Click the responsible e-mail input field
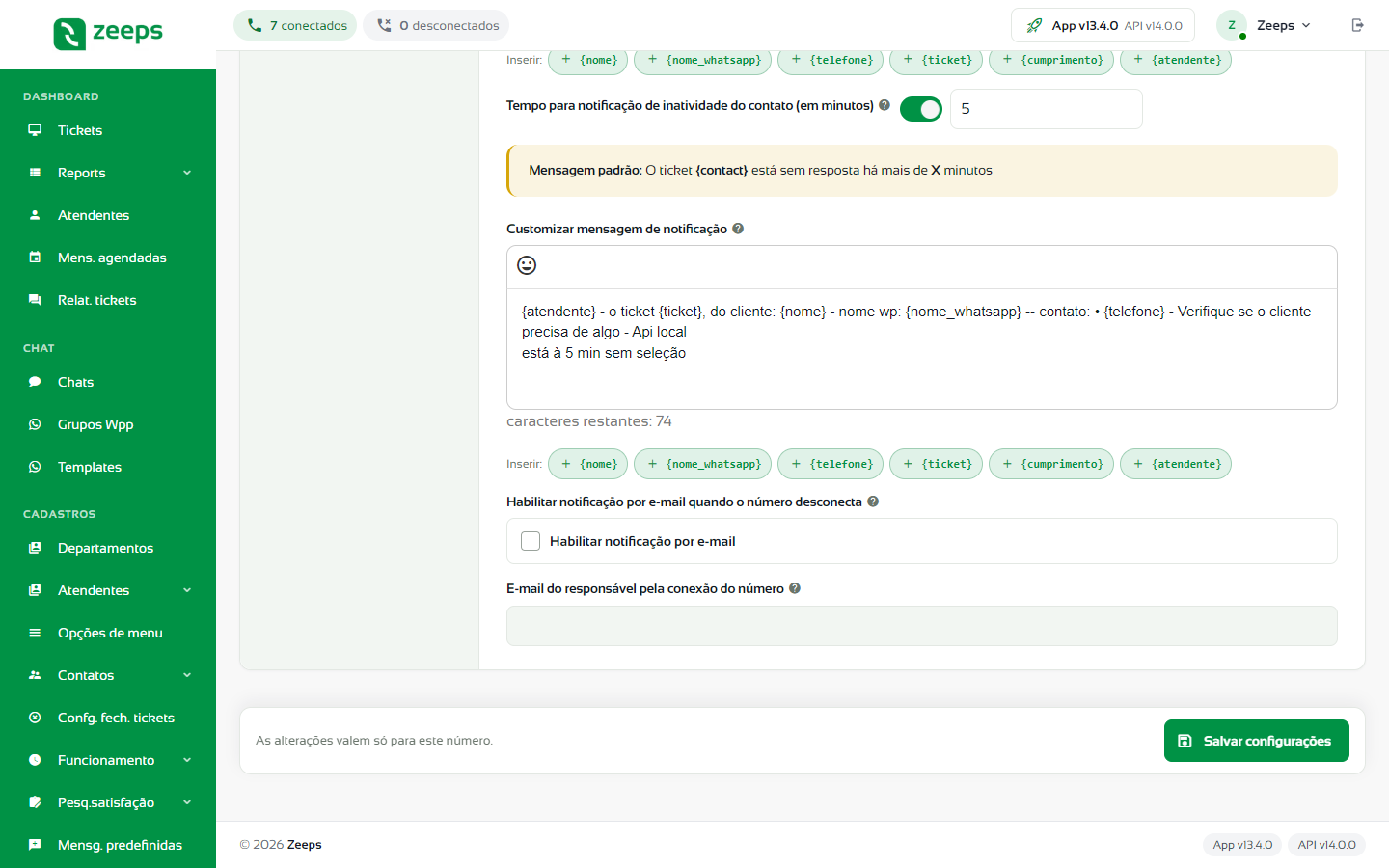Viewport: 1389px width, 868px height. (922, 626)
